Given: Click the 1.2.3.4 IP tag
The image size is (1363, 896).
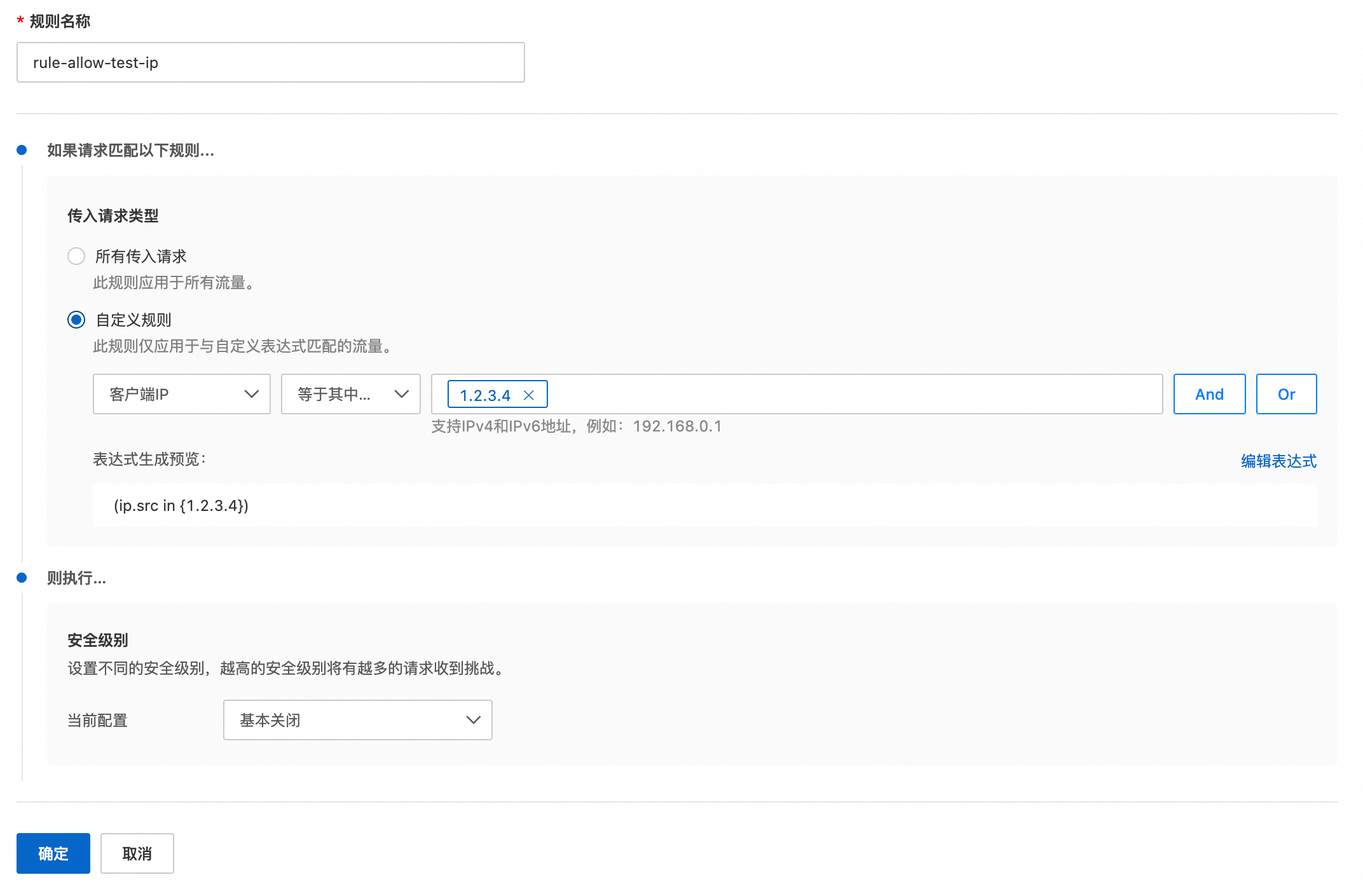Looking at the screenshot, I should pyautogui.click(x=485, y=395).
